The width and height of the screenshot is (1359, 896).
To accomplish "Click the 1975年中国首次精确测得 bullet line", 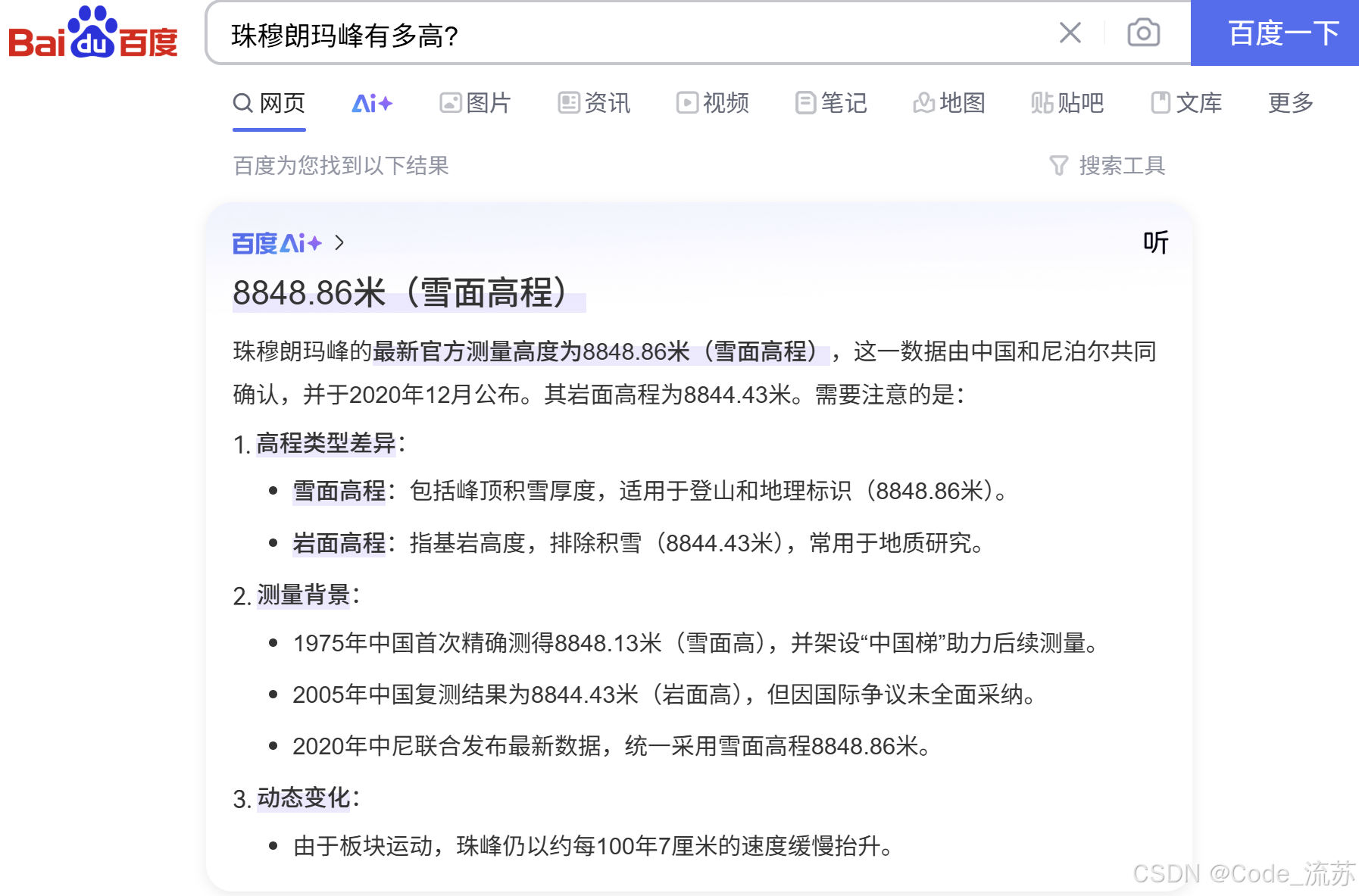I will tap(696, 643).
